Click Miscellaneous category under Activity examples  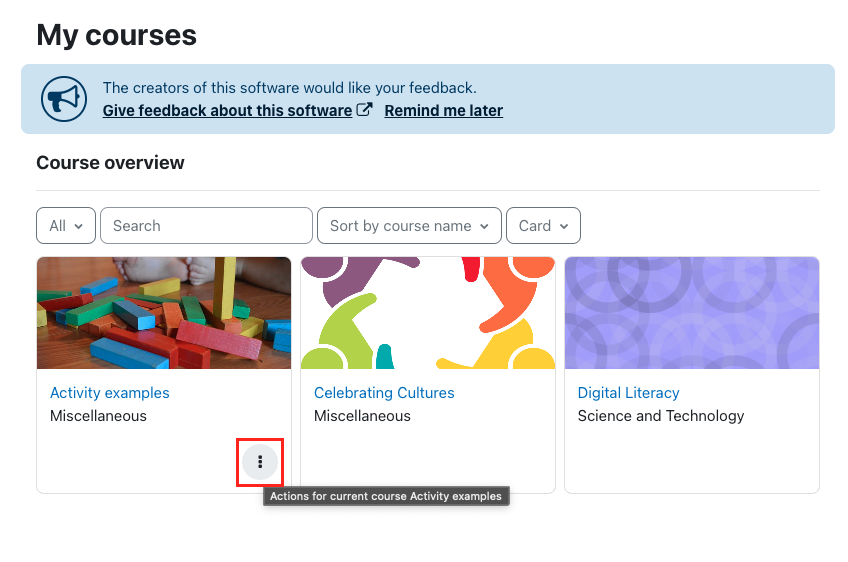tap(98, 416)
